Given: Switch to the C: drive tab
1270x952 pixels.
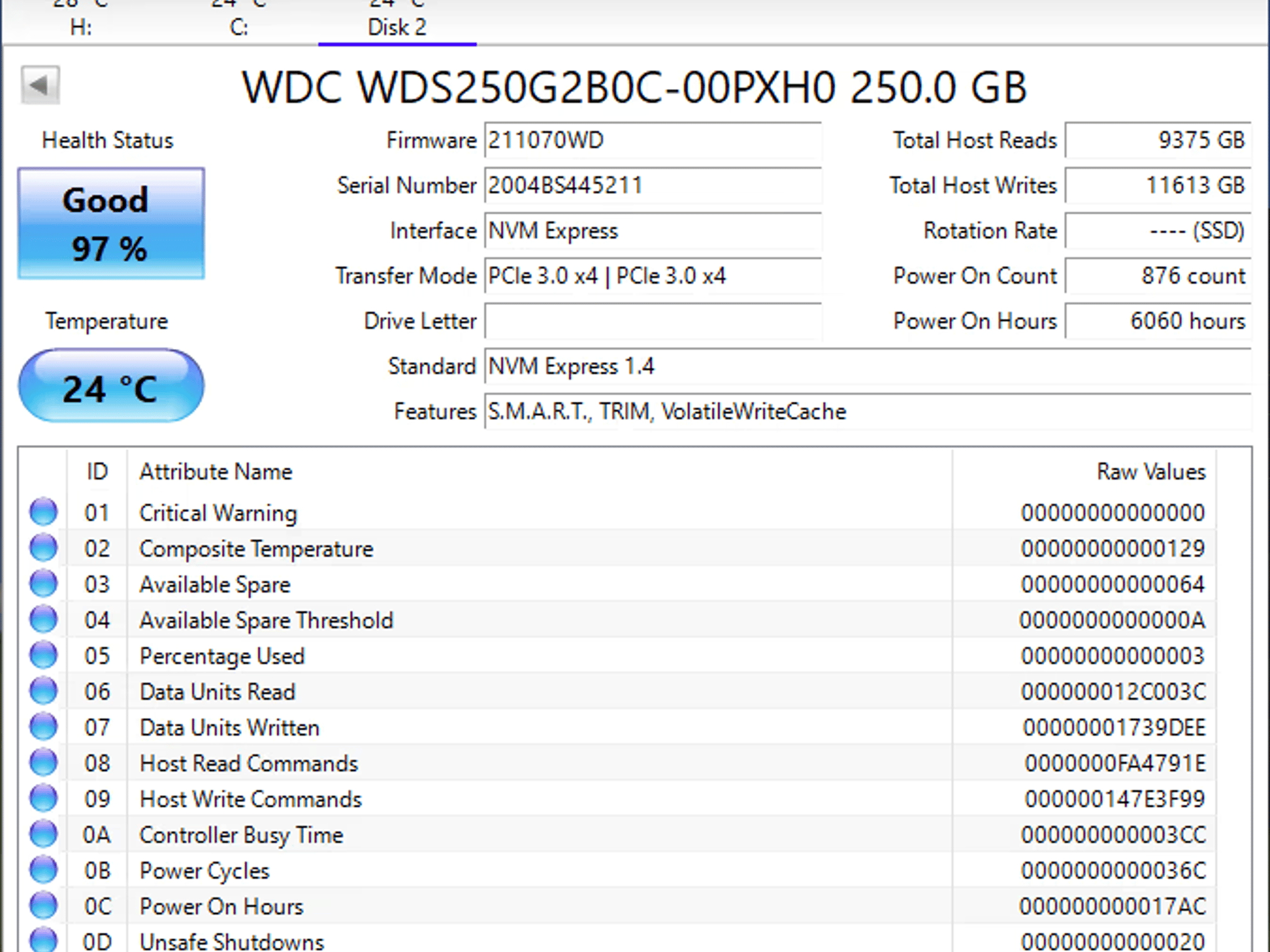Looking at the screenshot, I should point(239,22).
